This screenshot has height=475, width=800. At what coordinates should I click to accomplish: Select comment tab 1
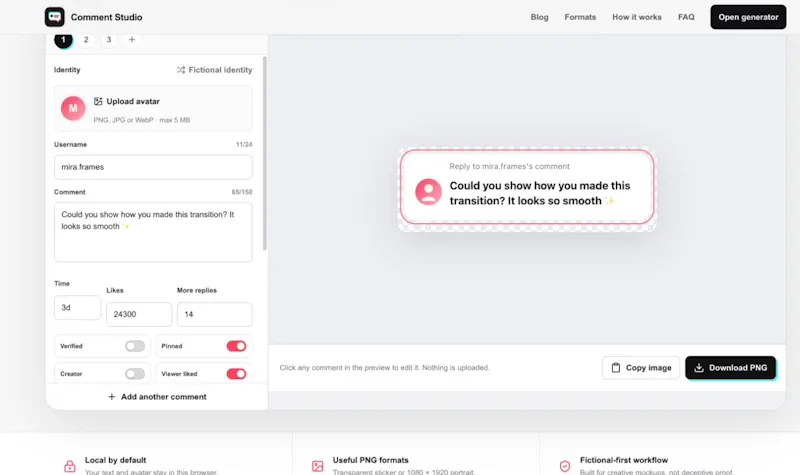(63, 40)
